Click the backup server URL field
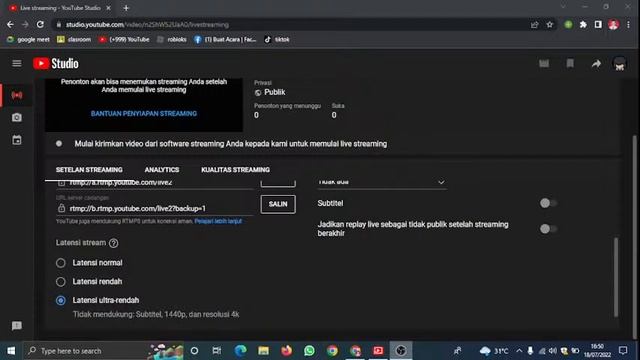The image size is (640, 360). tap(155, 209)
